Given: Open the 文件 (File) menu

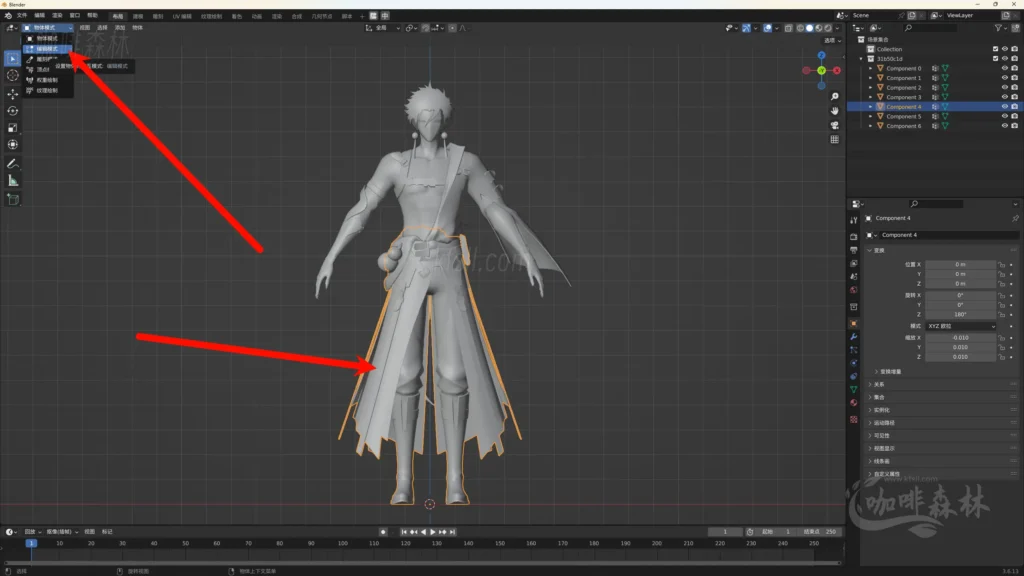Looking at the screenshot, I should (21, 16).
